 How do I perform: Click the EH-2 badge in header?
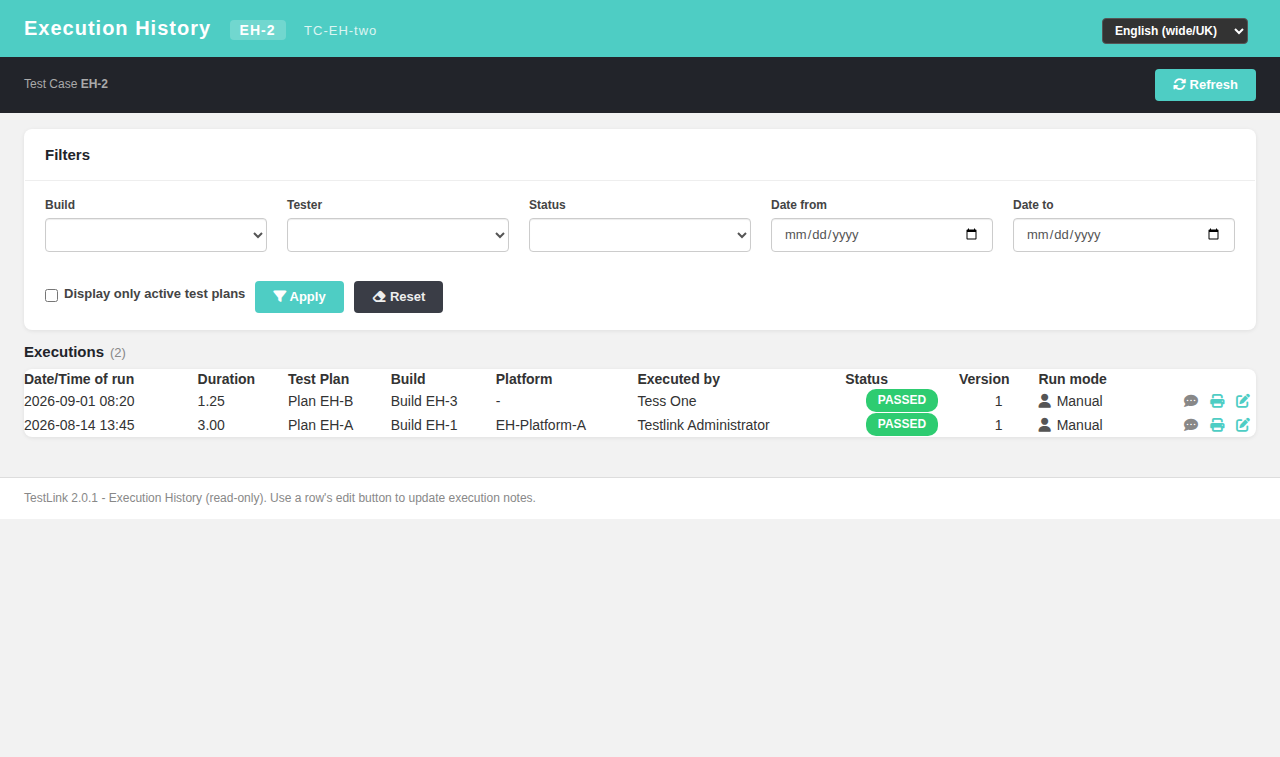(258, 30)
